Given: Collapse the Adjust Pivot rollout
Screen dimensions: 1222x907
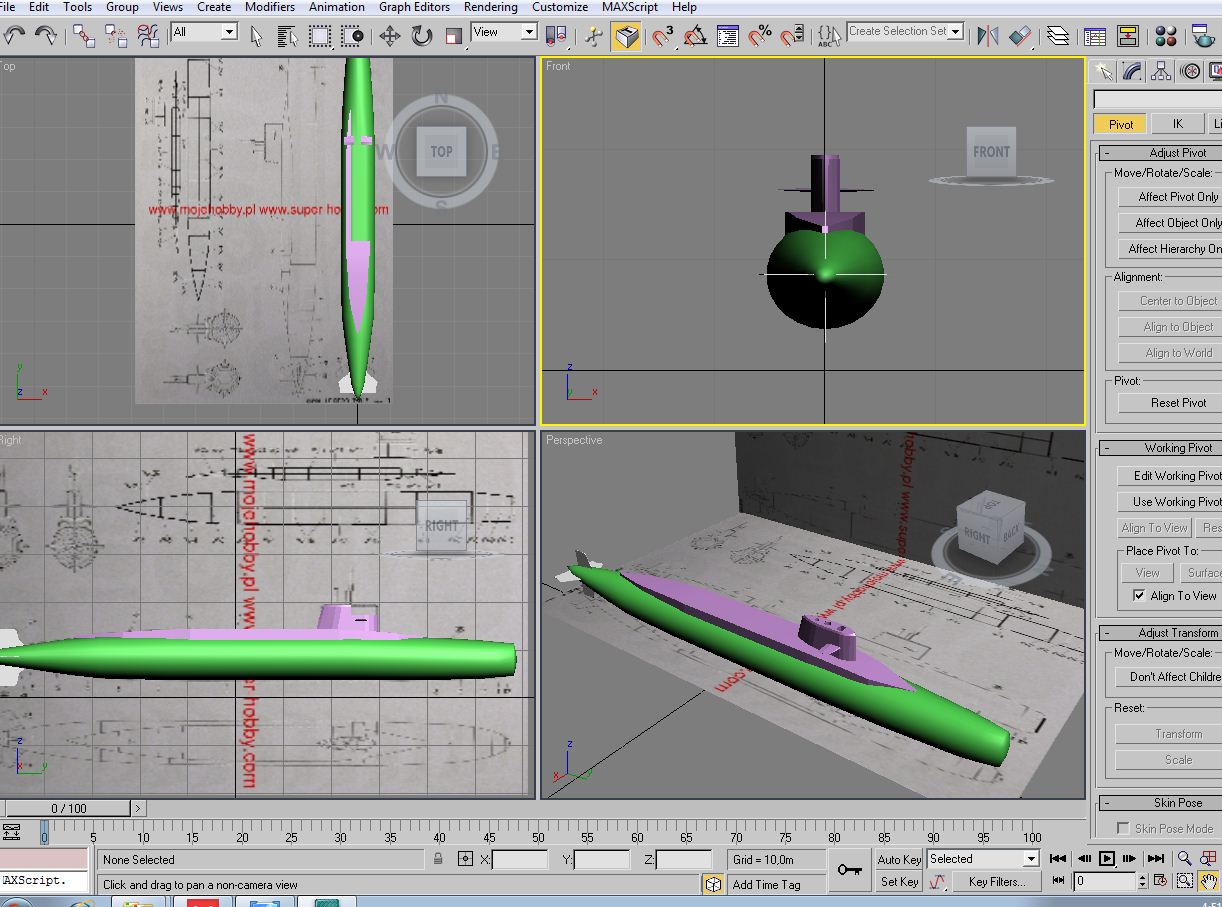Looking at the screenshot, I should pos(1160,153).
